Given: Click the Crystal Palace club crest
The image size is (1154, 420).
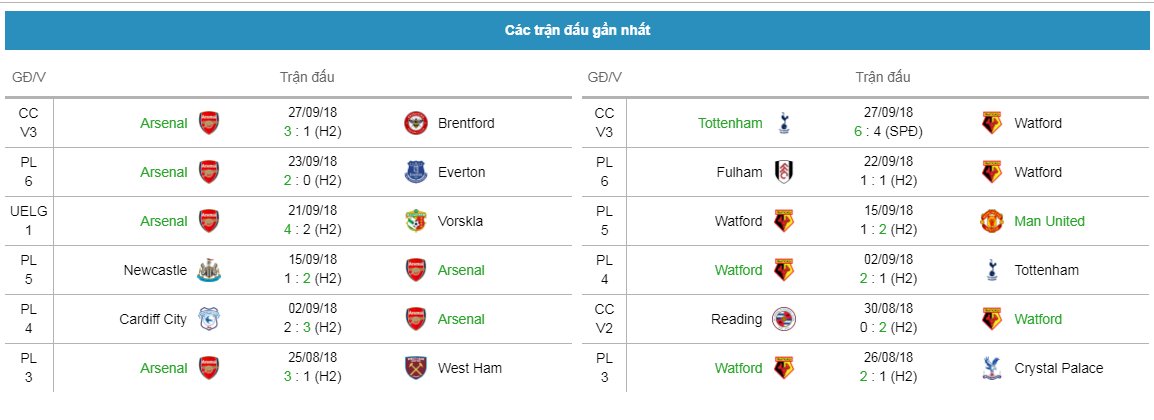Looking at the screenshot, I should click(x=992, y=368).
